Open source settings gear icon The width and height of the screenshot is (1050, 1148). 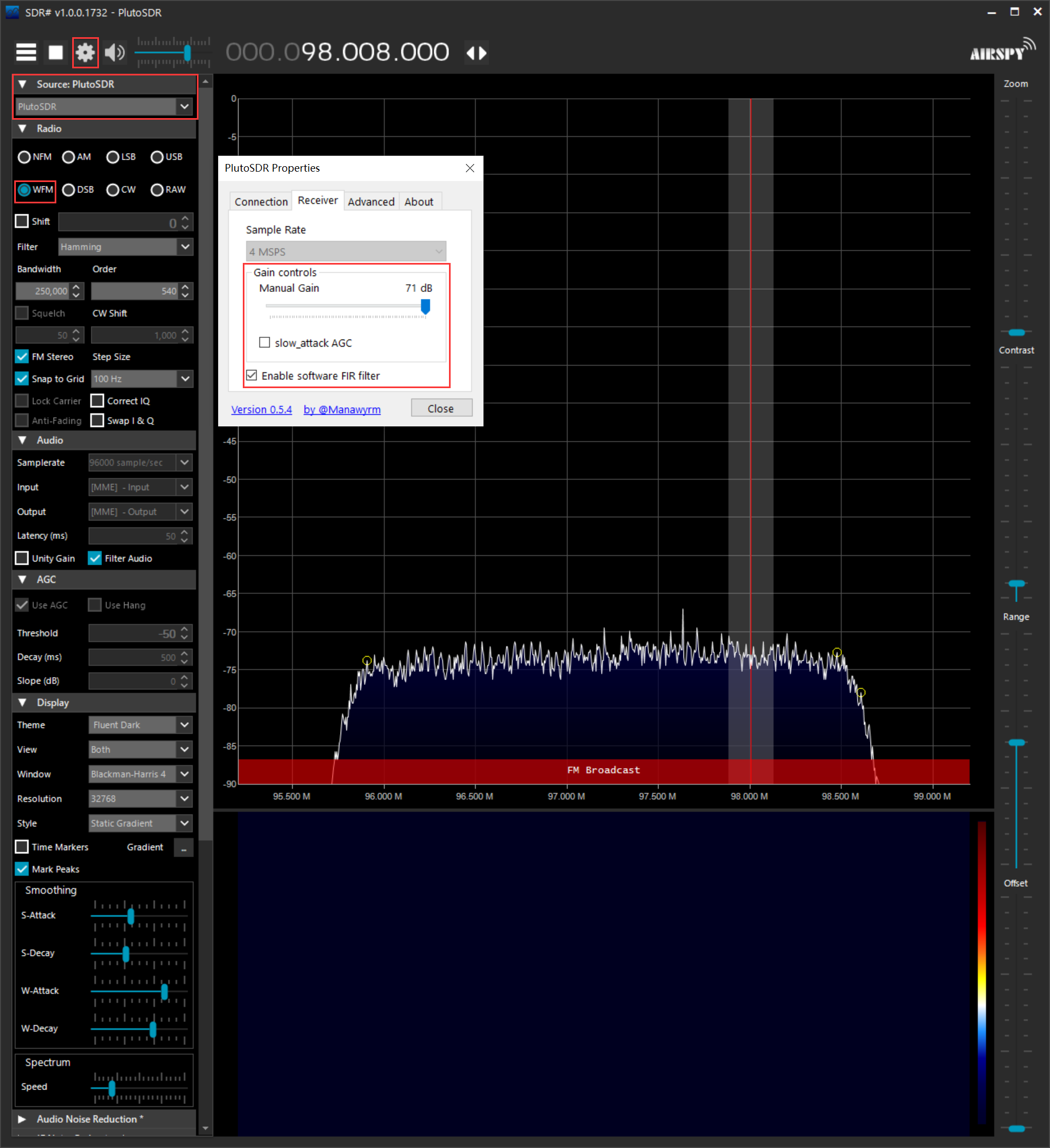coord(85,52)
